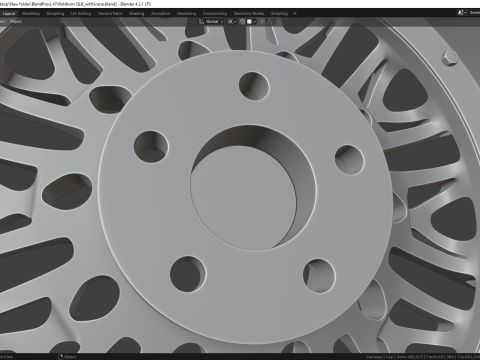Open the Rendering workspace tab
The height and width of the screenshot is (360, 480).
point(186,14)
